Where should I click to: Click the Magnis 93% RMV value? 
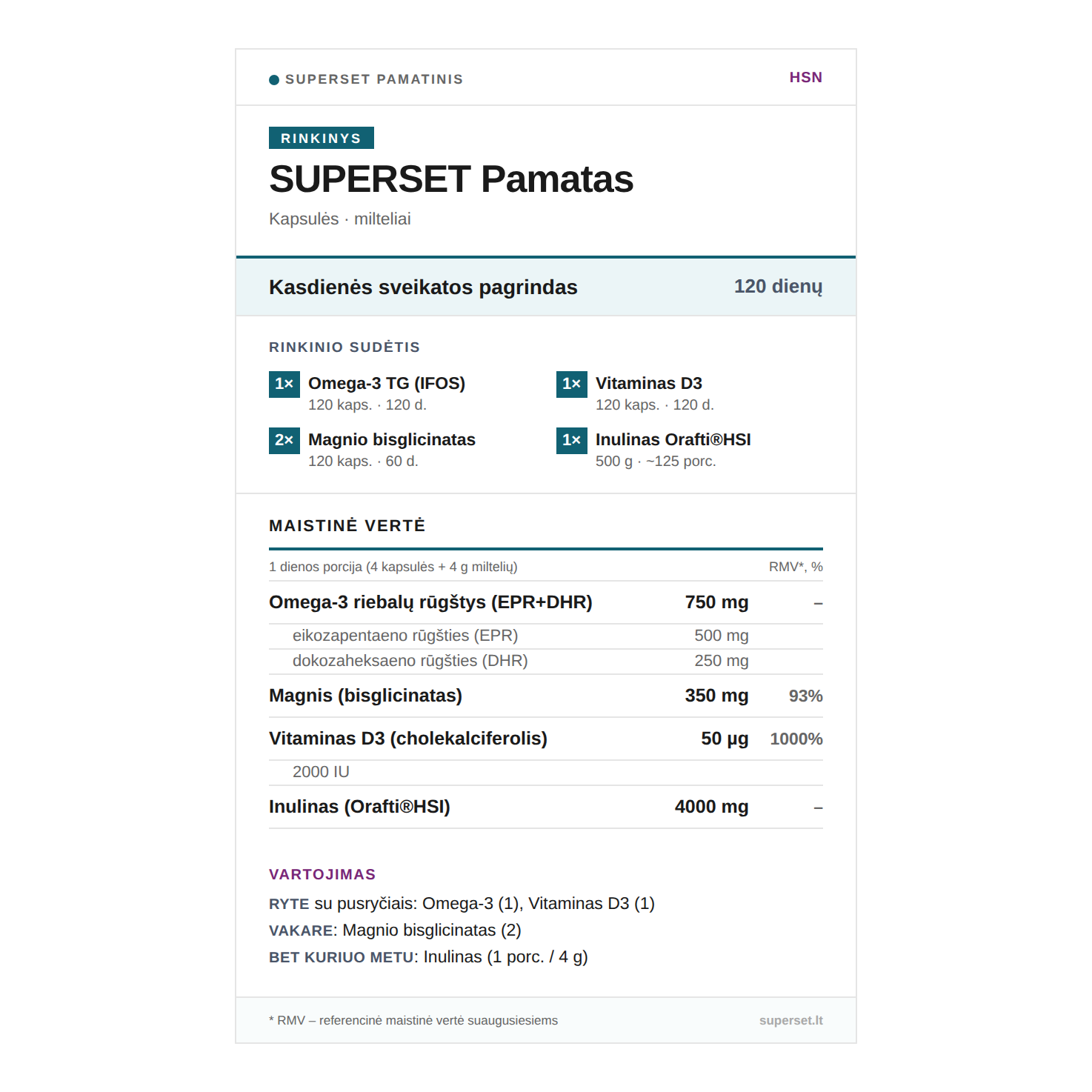click(805, 696)
